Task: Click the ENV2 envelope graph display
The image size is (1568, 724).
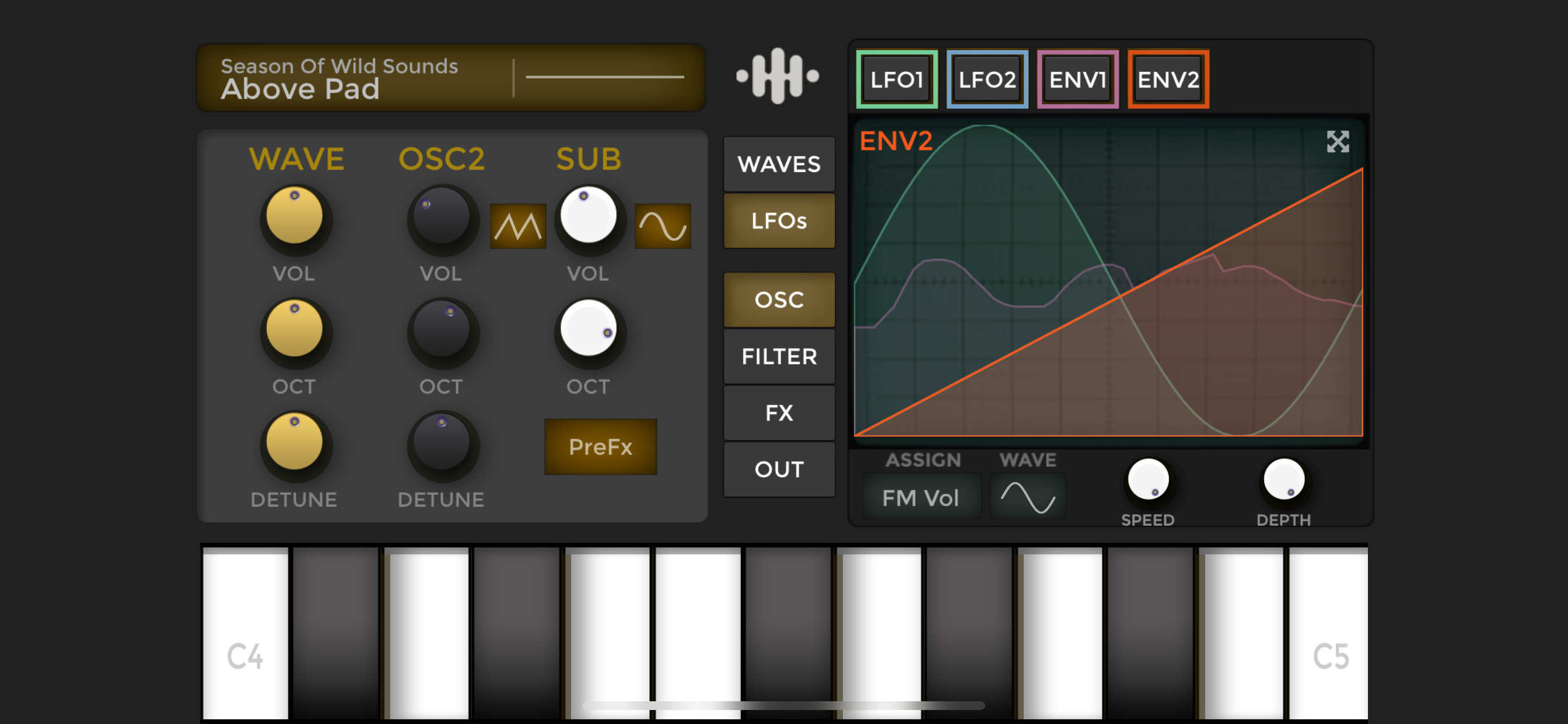Action: pyautogui.click(x=1108, y=280)
